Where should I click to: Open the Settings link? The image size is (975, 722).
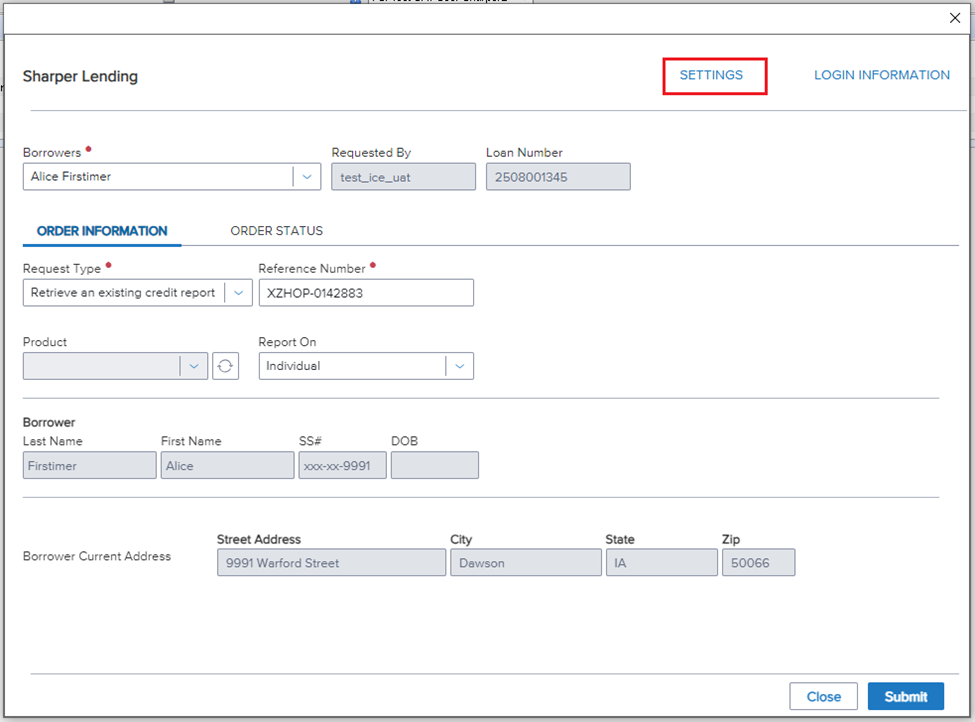tap(711, 75)
